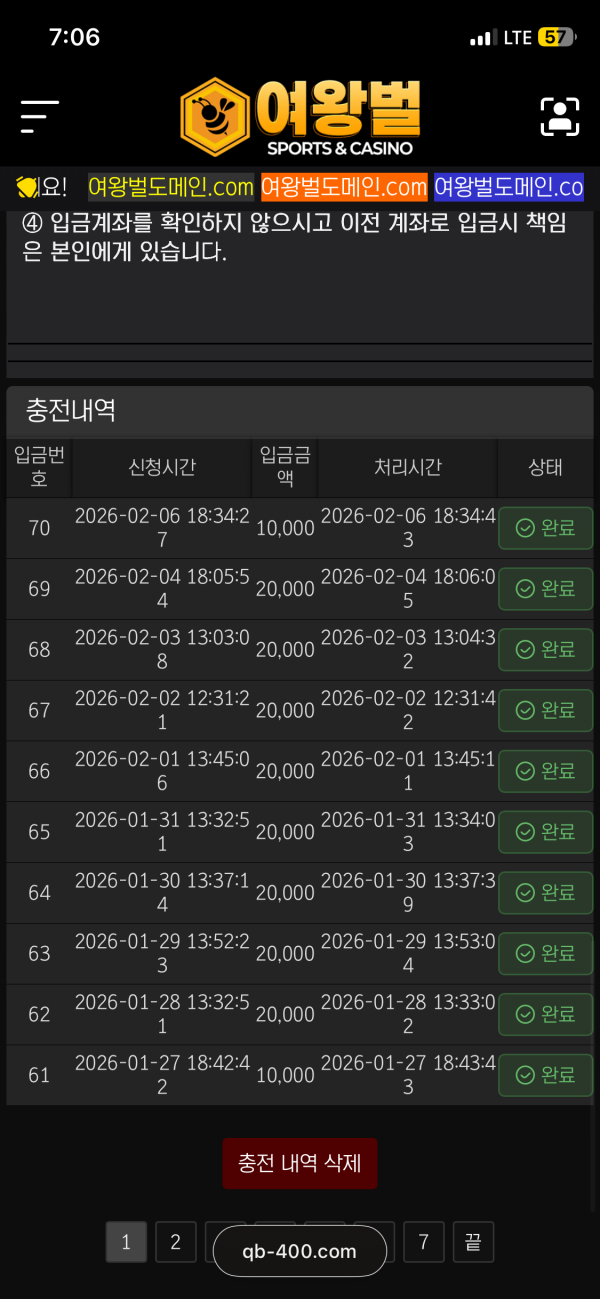Click 완료 status for deposit 63
The width and height of the screenshot is (600, 1299).
point(545,953)
